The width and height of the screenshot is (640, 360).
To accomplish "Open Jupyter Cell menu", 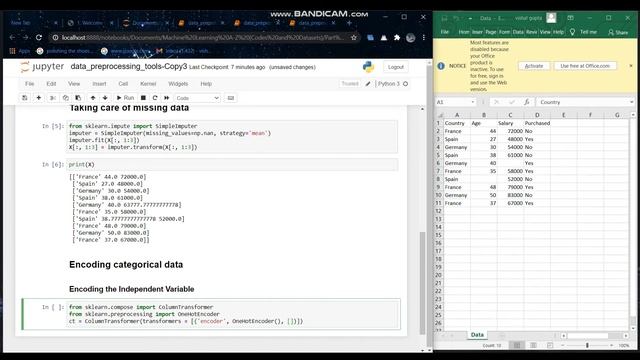I will [123, 84].
